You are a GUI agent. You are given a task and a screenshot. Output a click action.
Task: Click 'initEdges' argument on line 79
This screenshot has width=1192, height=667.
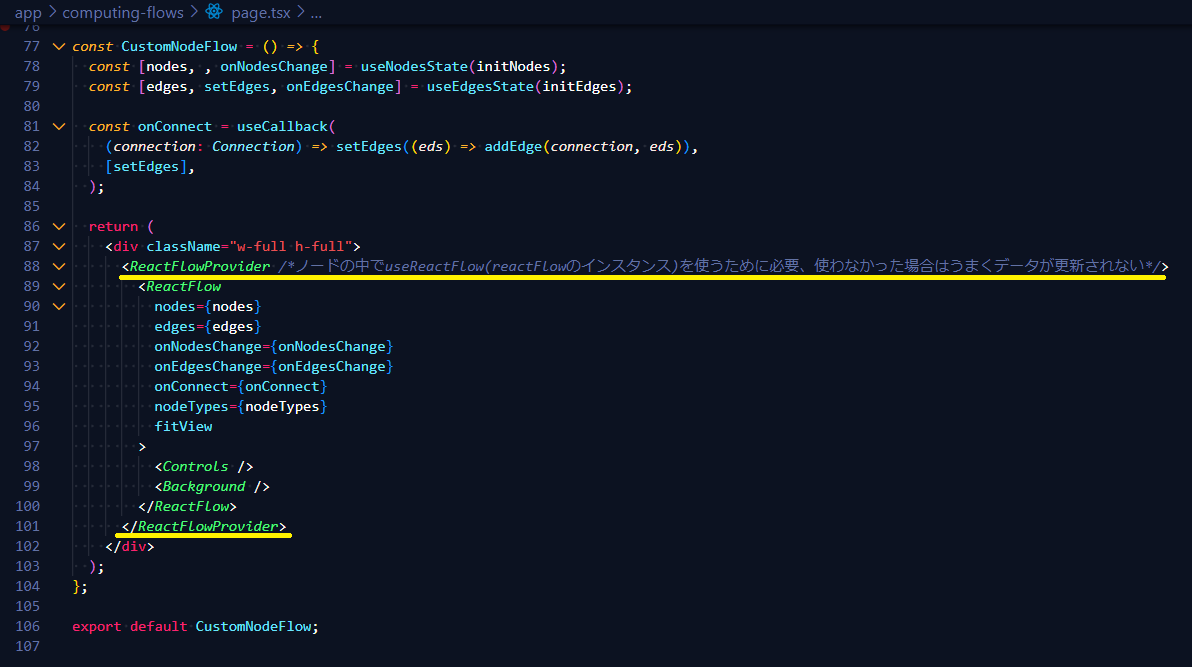[579, 86]
